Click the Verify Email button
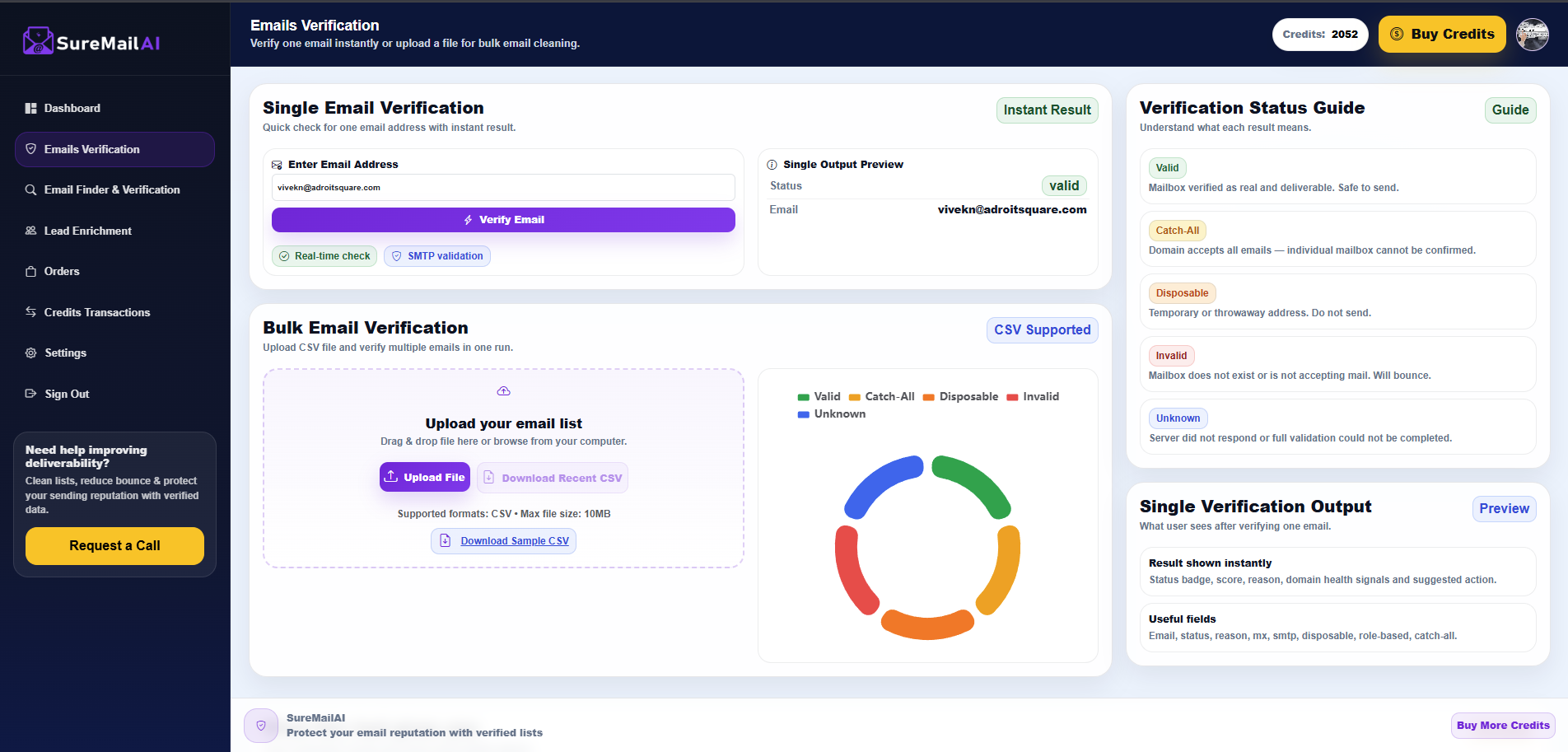The width and height of the screenshot is (1568, 752). [x=503, y=220]
